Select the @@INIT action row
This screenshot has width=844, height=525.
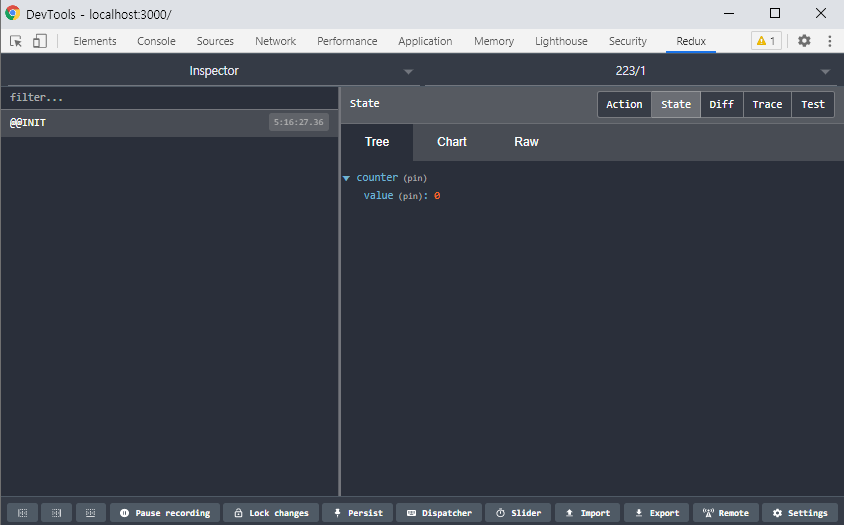[170, 123]
